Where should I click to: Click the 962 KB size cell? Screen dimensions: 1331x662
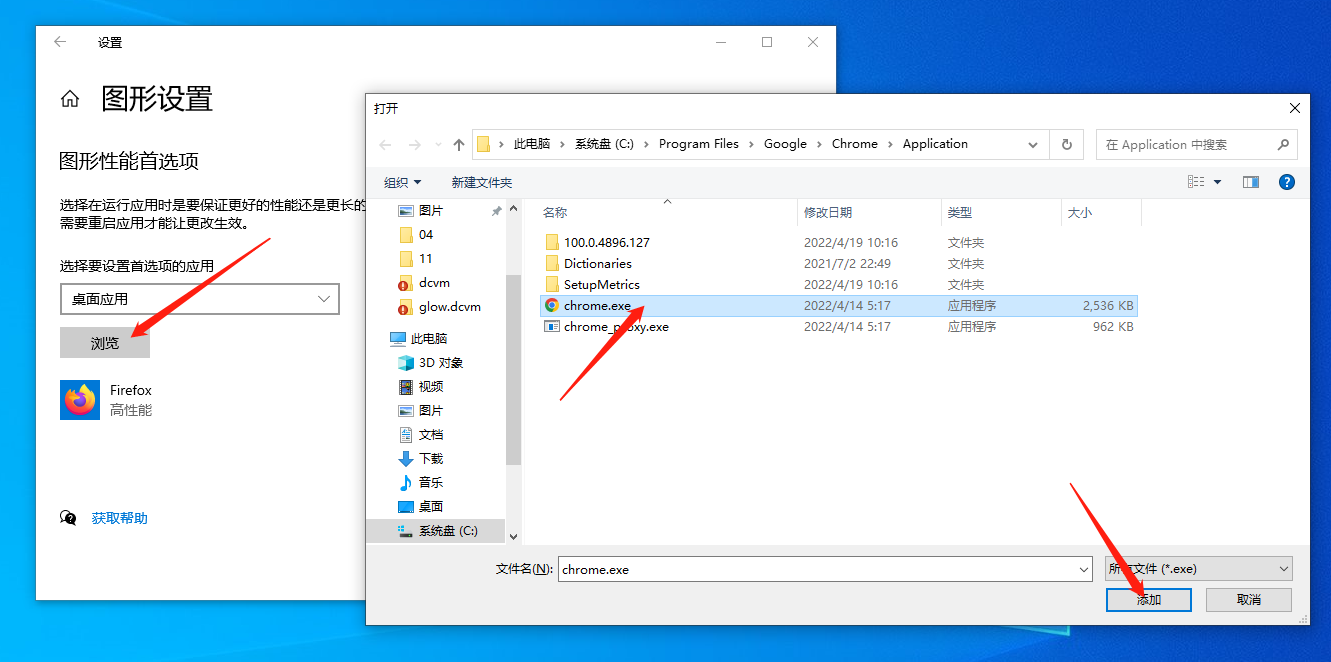1113,327
